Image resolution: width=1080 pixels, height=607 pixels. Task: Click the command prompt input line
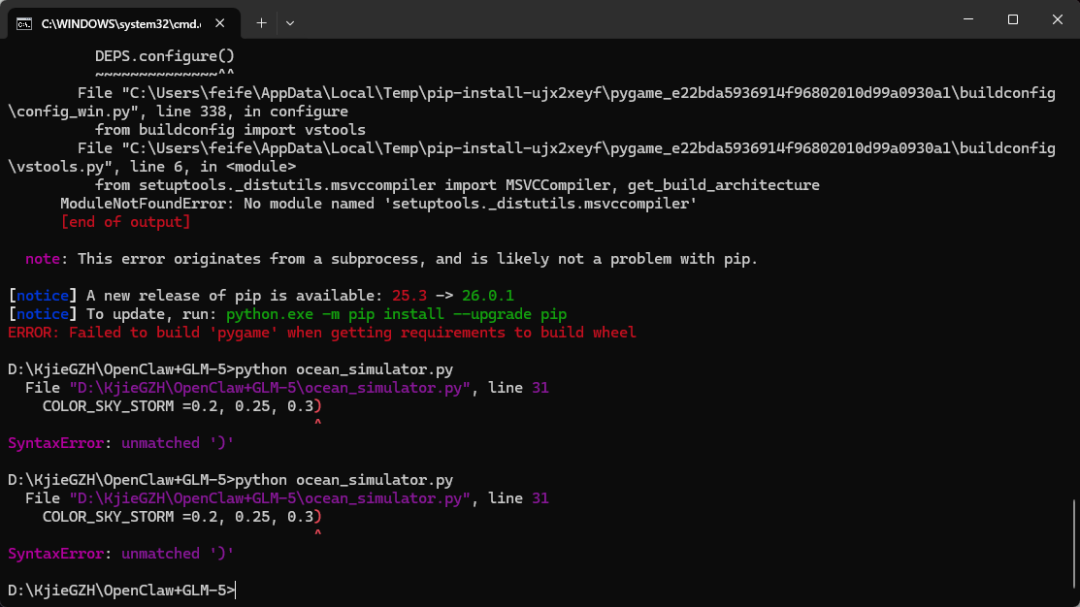pos(122,590)
